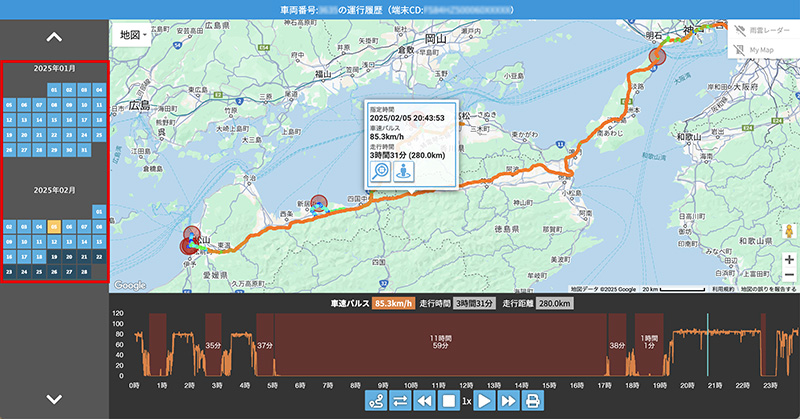Click the map zoom out minus button

[x=789, y=275]
